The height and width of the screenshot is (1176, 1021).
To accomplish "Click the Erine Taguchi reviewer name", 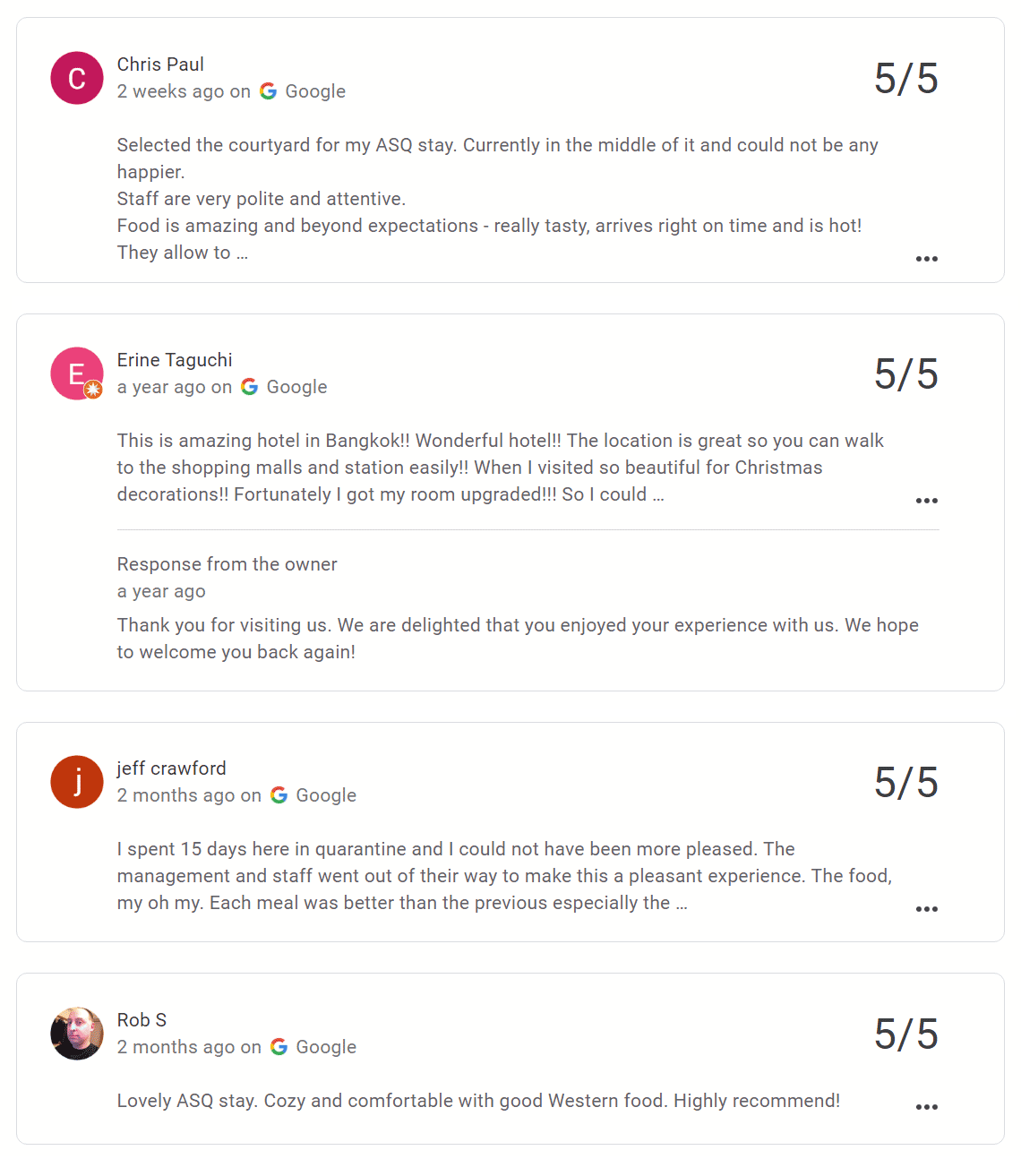I will pyautogui.click(x=175, y=360).
